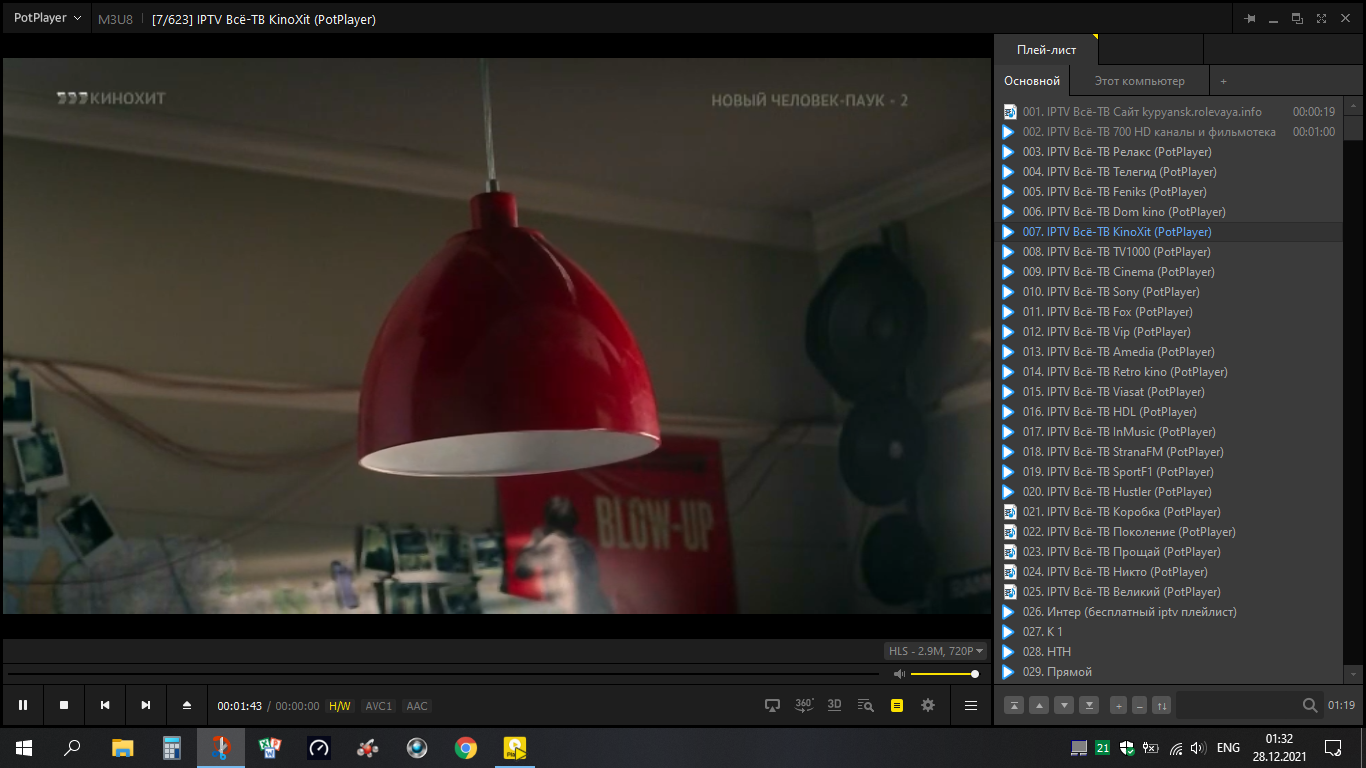Open the chapter/bookmark search icon
The image size is (1366, 768).
click(866, 705)
